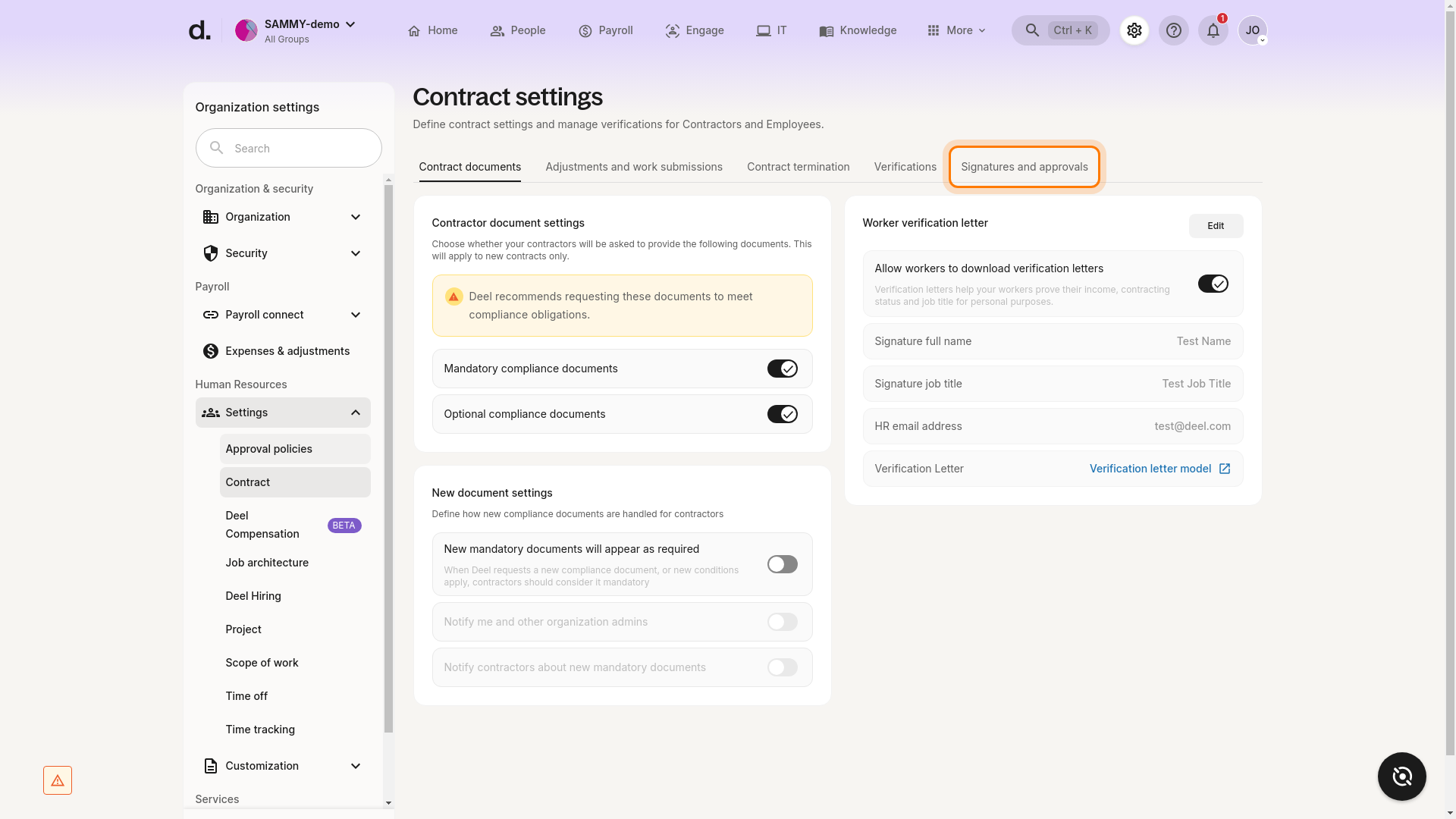Open the IT navigation item
The height and width of the screenshot is (819, 1456).
(771, 30)
